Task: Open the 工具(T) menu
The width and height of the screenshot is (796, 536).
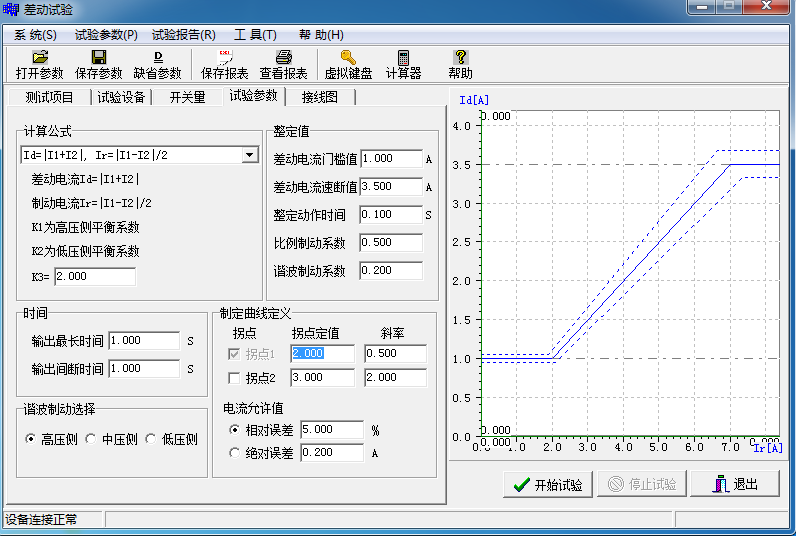Action: (x=255, y=34)
